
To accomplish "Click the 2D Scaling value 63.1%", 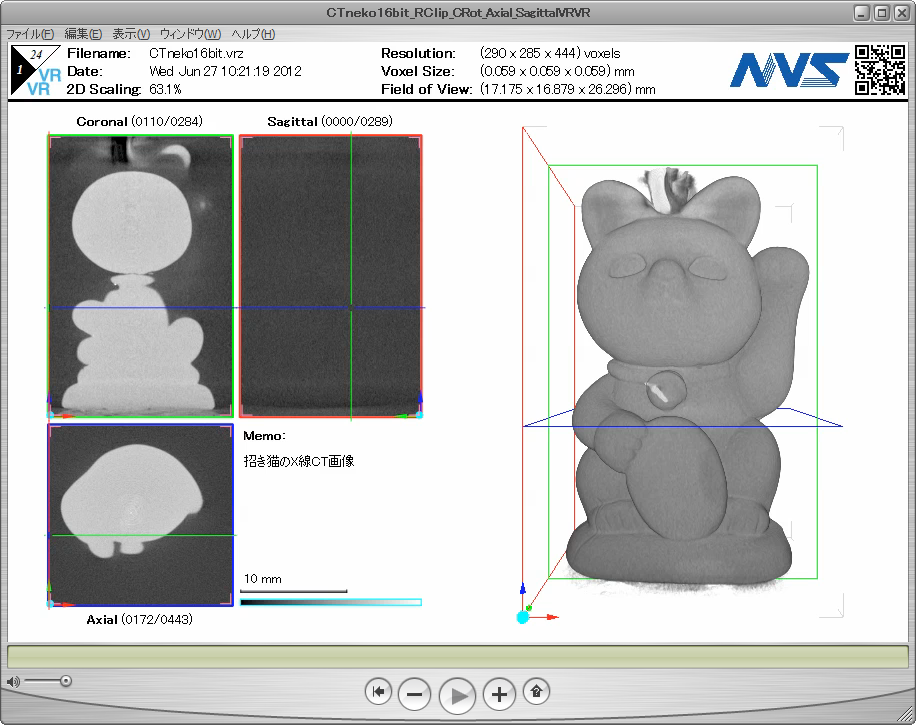I will (x=165, y=89).
